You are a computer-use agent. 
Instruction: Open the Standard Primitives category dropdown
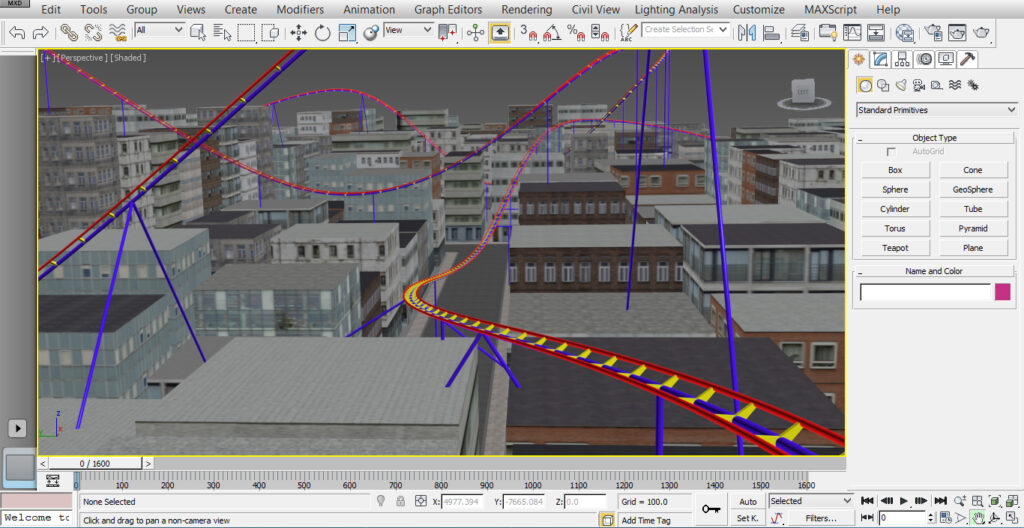click(x=936, y=110)
